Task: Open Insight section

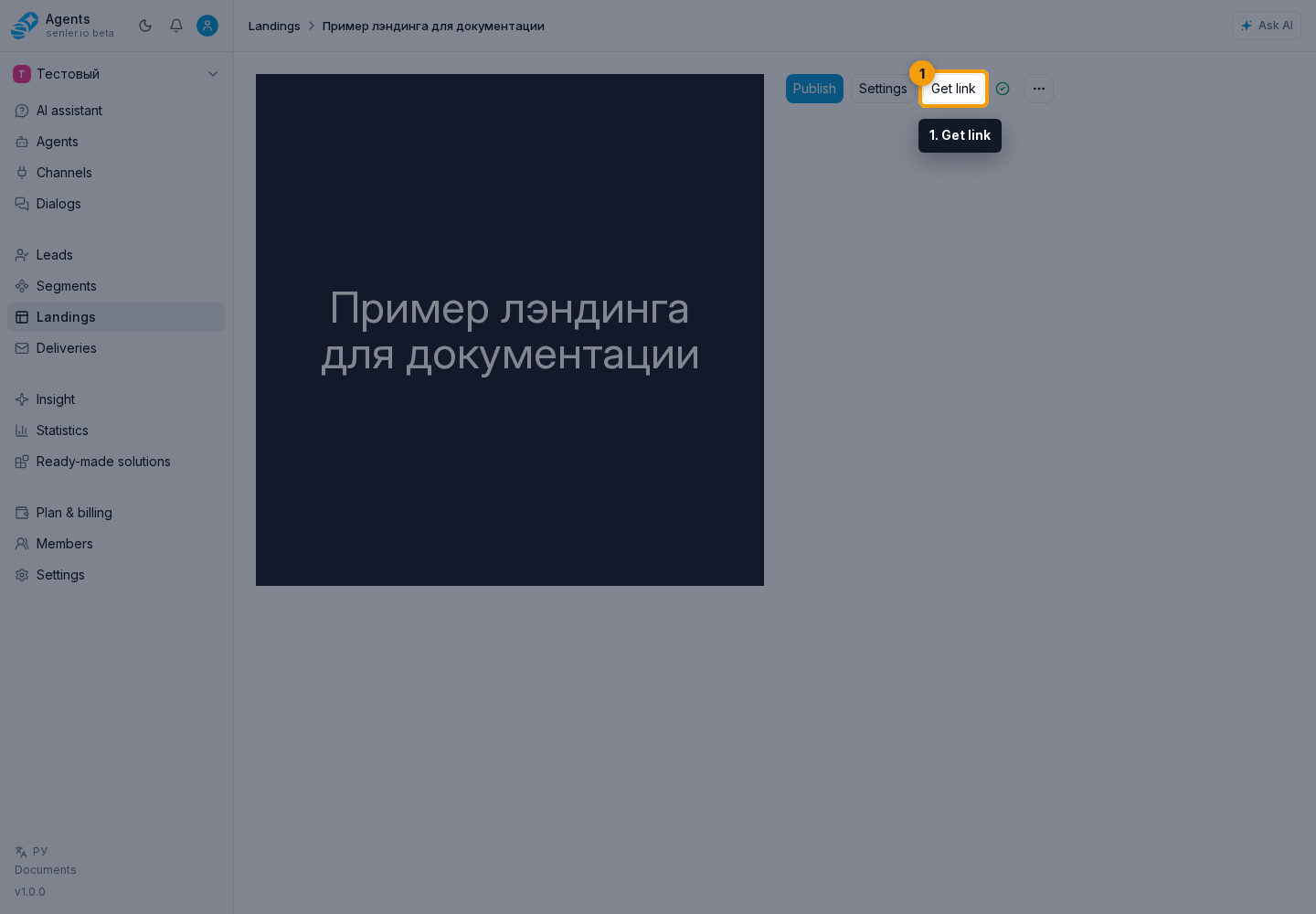Action: (116, 399)
